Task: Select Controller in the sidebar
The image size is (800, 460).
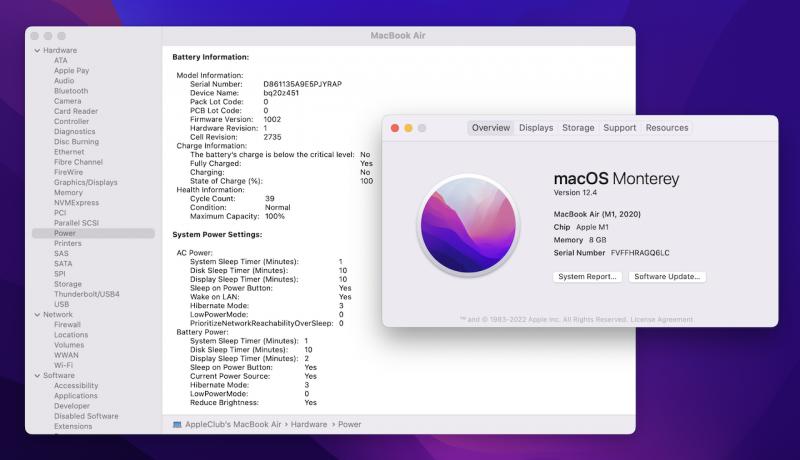Action: tap(71, 121)
